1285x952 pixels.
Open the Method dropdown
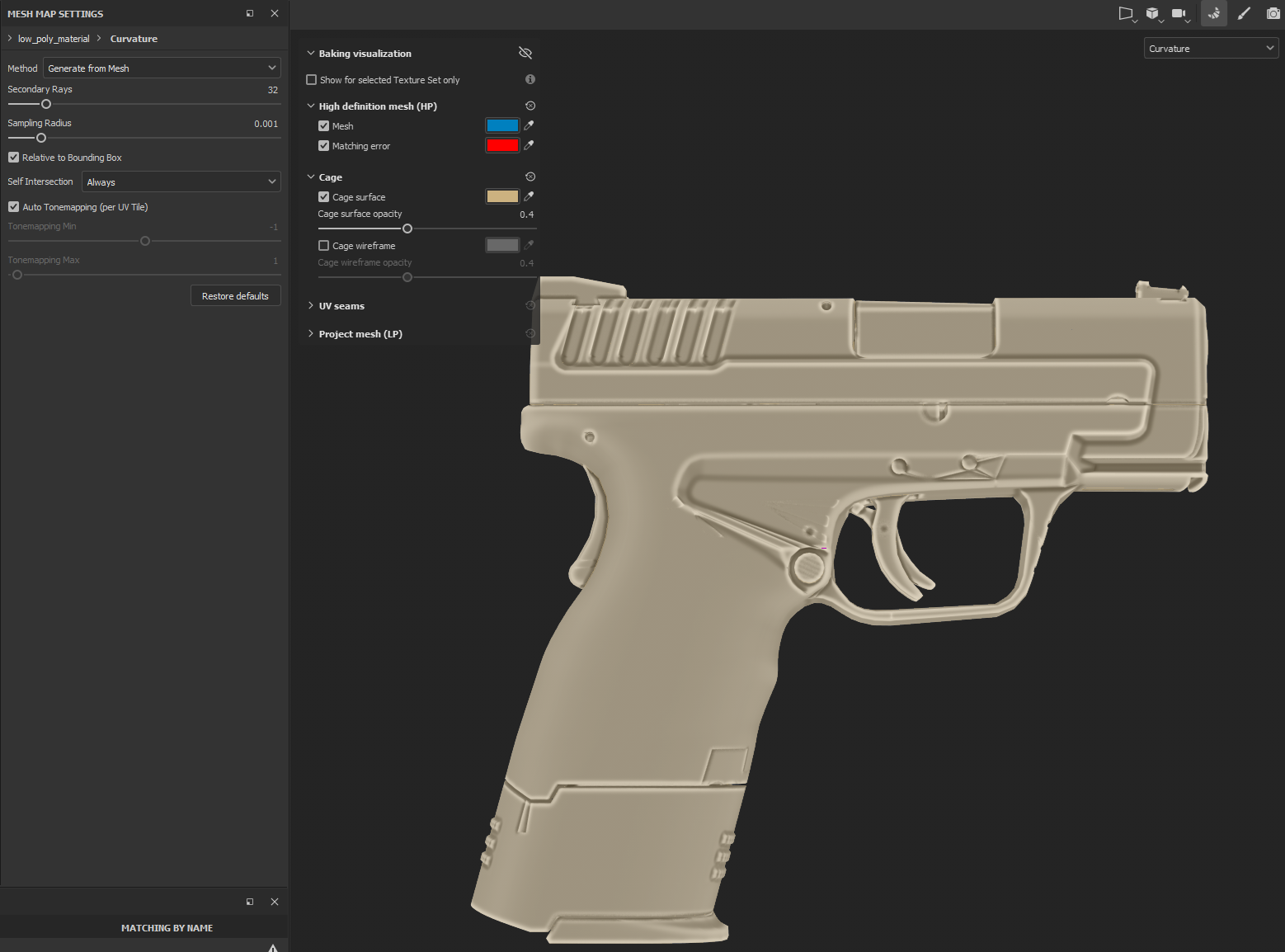[x=162, y=68]
